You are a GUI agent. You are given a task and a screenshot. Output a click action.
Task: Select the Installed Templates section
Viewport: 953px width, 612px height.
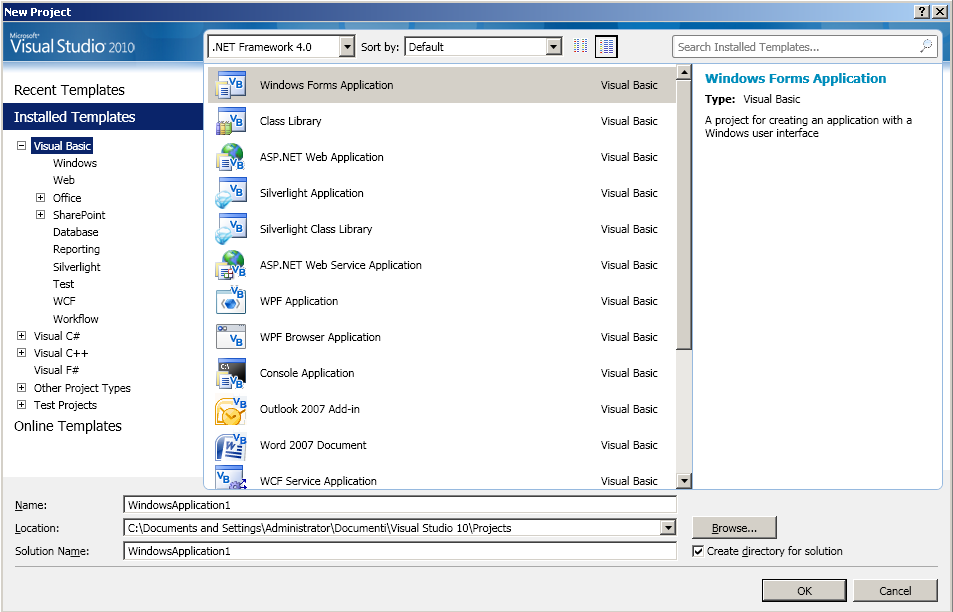103,117
